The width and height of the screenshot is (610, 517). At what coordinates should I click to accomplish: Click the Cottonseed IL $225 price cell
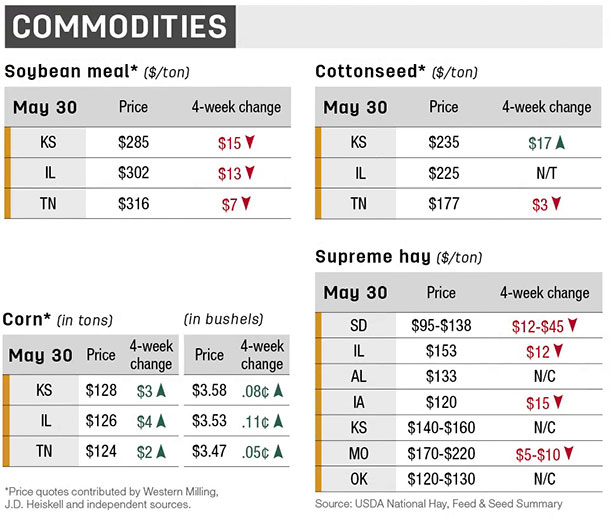pyautogui.click(x=443, y=173)
